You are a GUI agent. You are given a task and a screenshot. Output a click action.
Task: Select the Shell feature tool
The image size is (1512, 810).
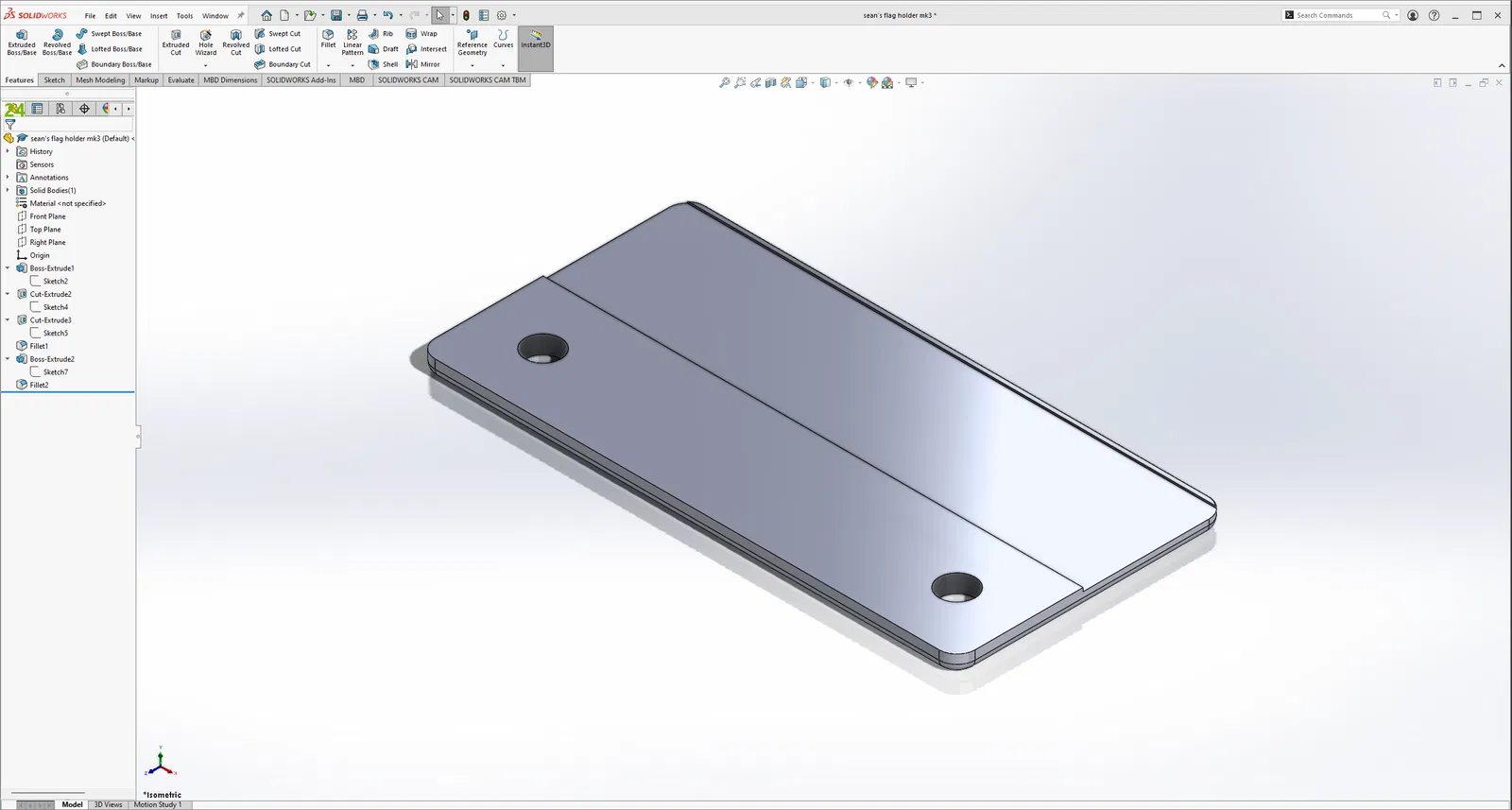click(384, 64)
